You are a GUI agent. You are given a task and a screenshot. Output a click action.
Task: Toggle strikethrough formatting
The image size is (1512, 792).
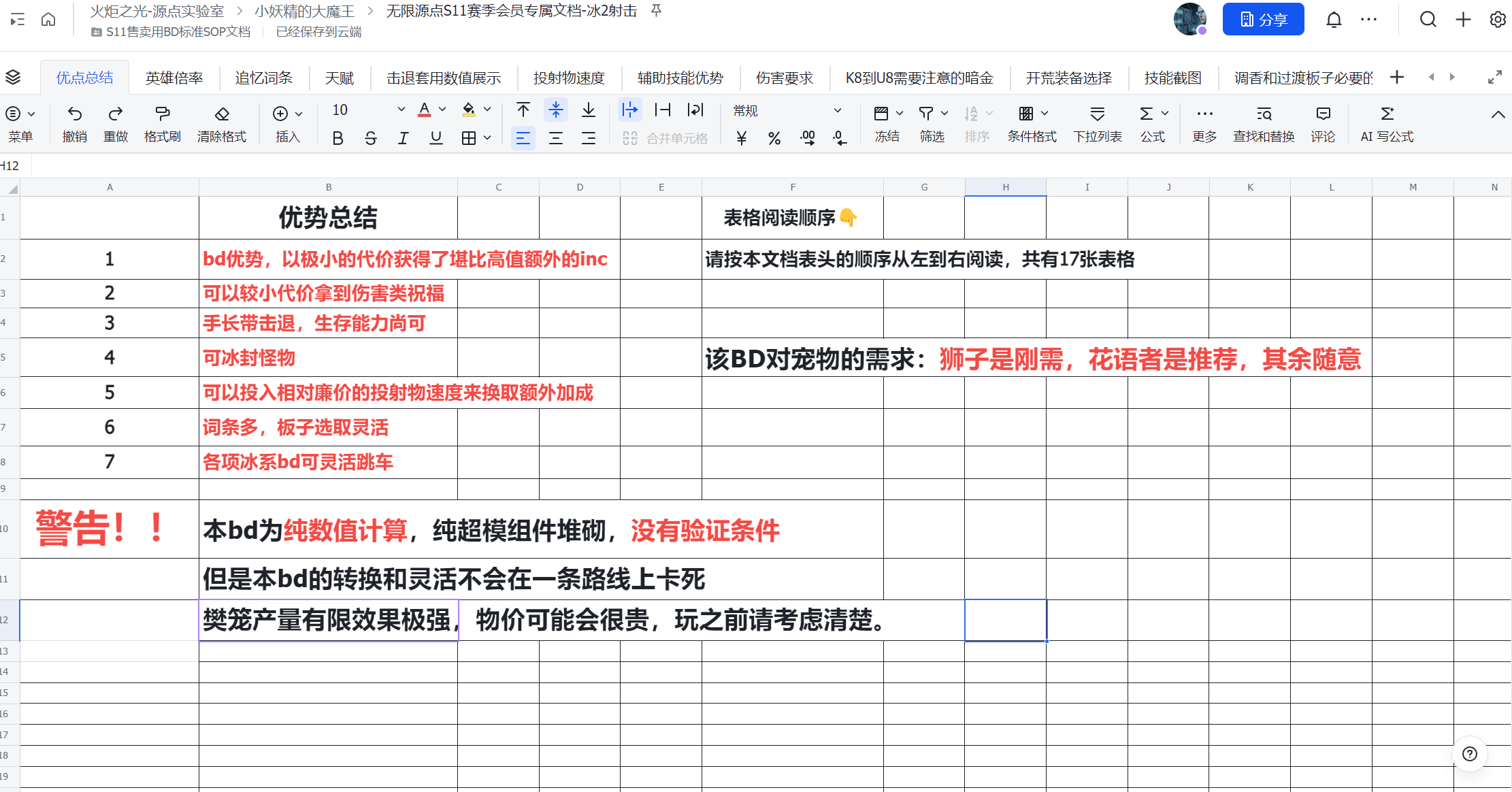pos(370,138)
